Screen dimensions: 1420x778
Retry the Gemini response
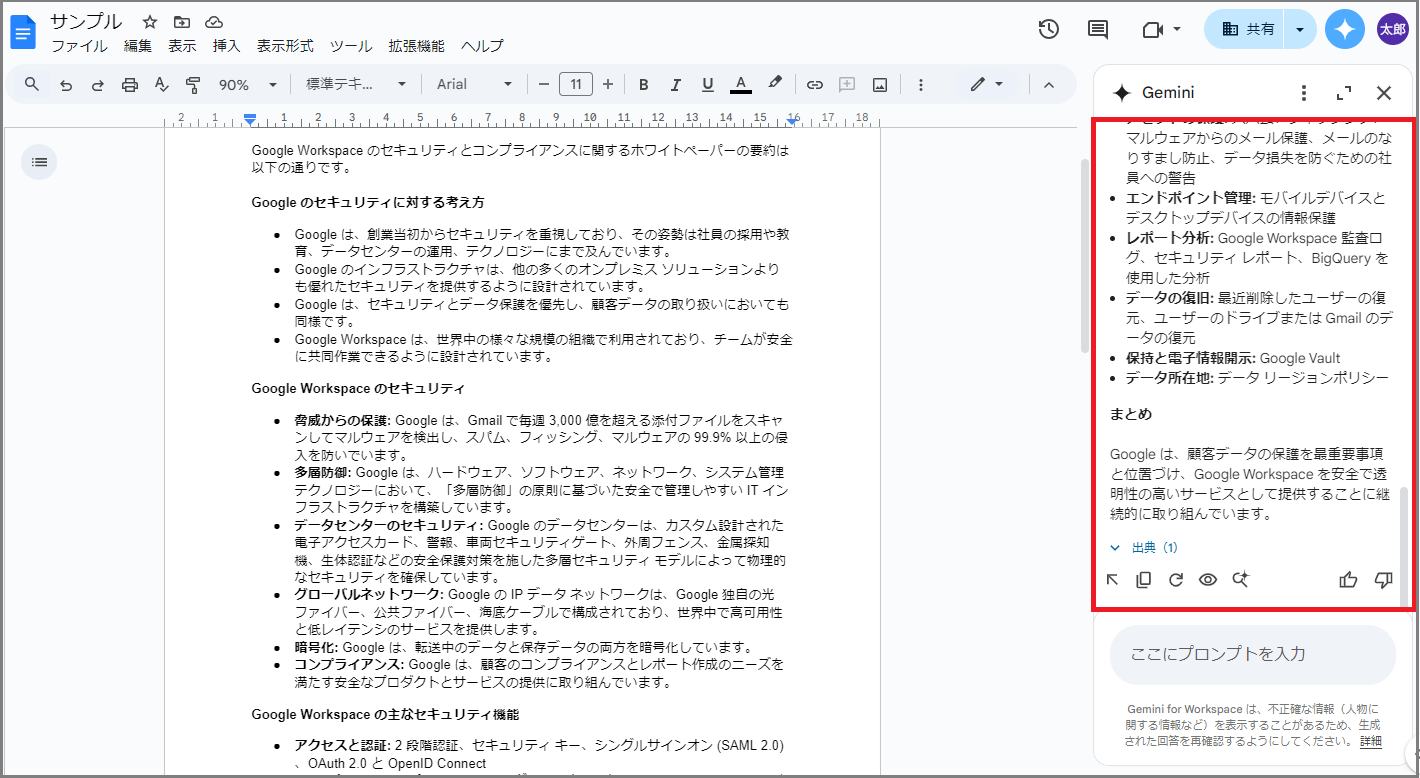coord(1176,579)
